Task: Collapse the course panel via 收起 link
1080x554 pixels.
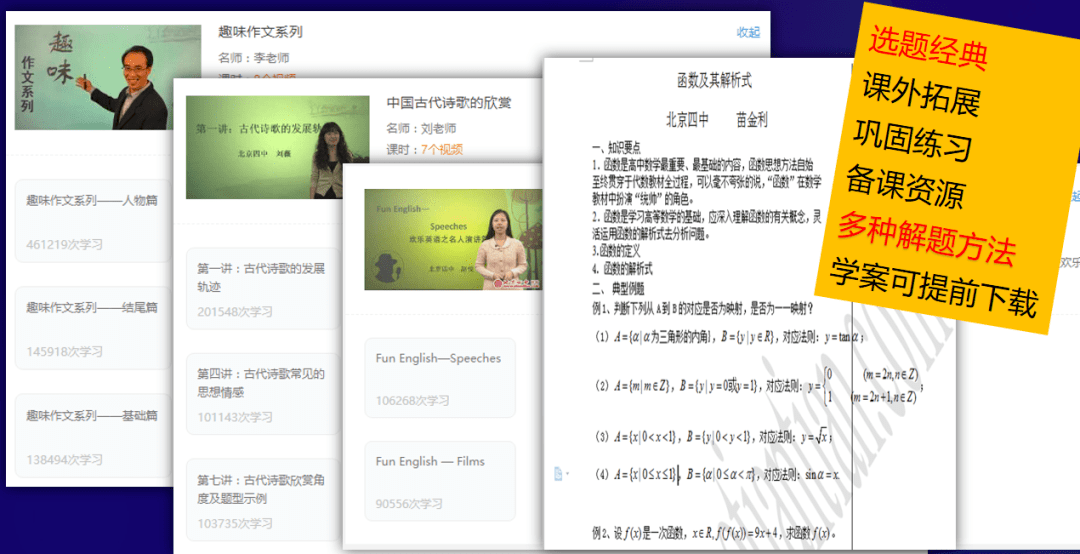Action: click(748, 33)
